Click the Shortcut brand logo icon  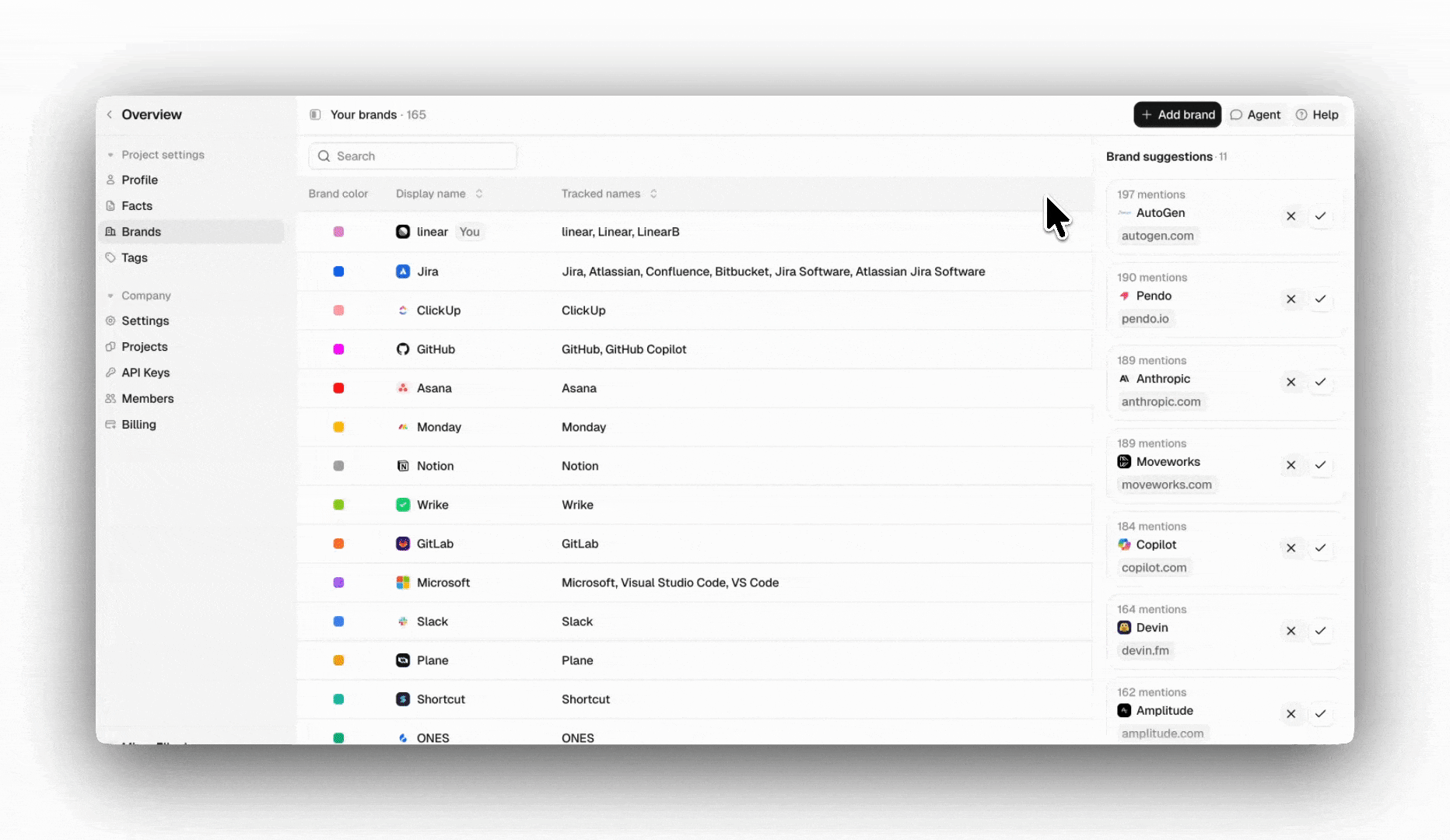pos(403,699)
